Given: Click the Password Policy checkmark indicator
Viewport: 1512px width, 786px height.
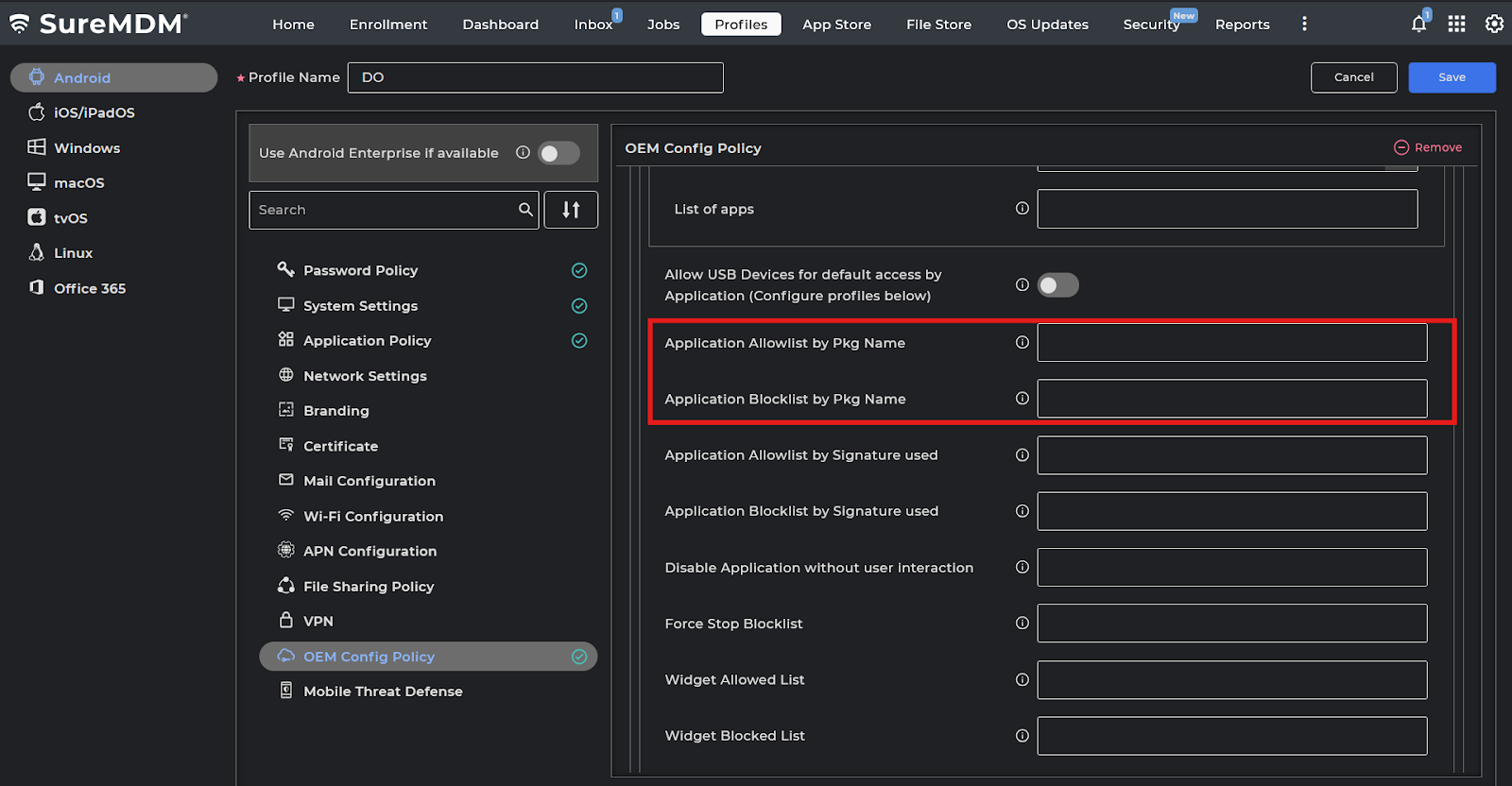Looking at the screenshot, I should 579,270.
